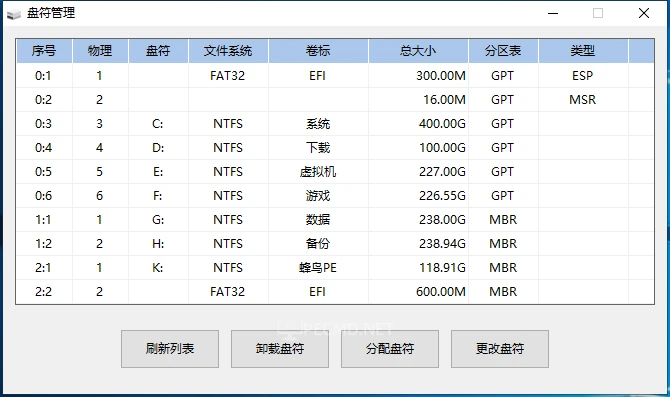
Task: Select the F: drive letter cell
Action: click(158, 196)
